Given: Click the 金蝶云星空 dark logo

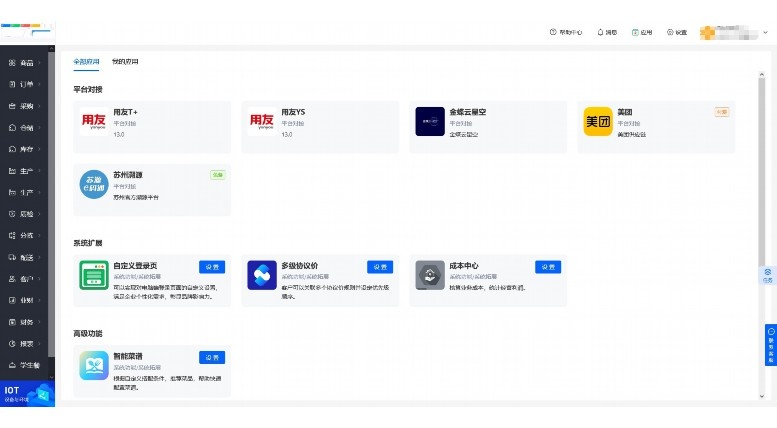Looking at the screenshot, I should point(430,121).
